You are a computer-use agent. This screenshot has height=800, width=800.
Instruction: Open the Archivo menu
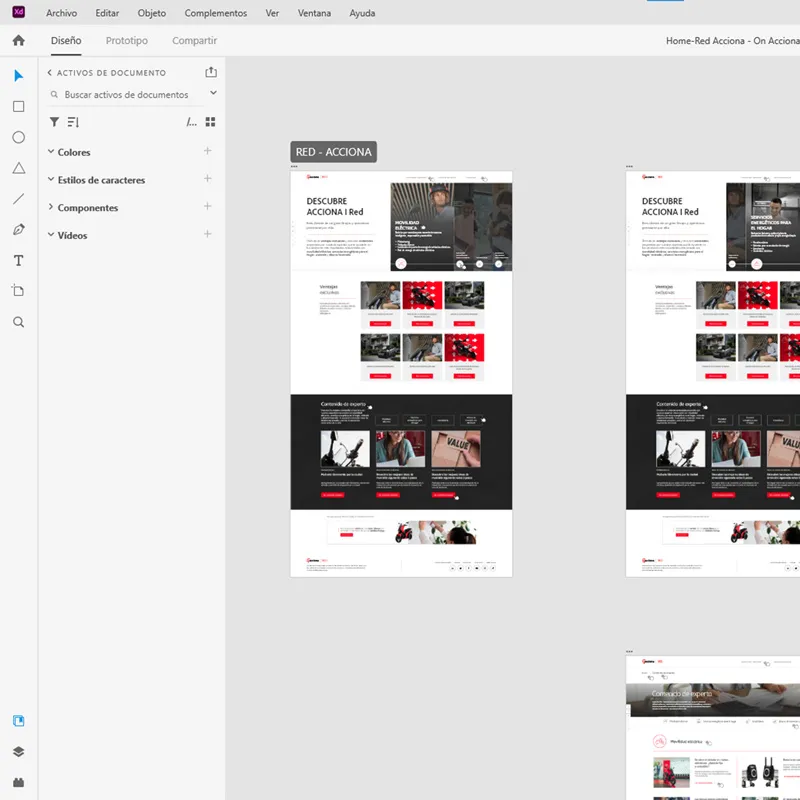(61, 13)
